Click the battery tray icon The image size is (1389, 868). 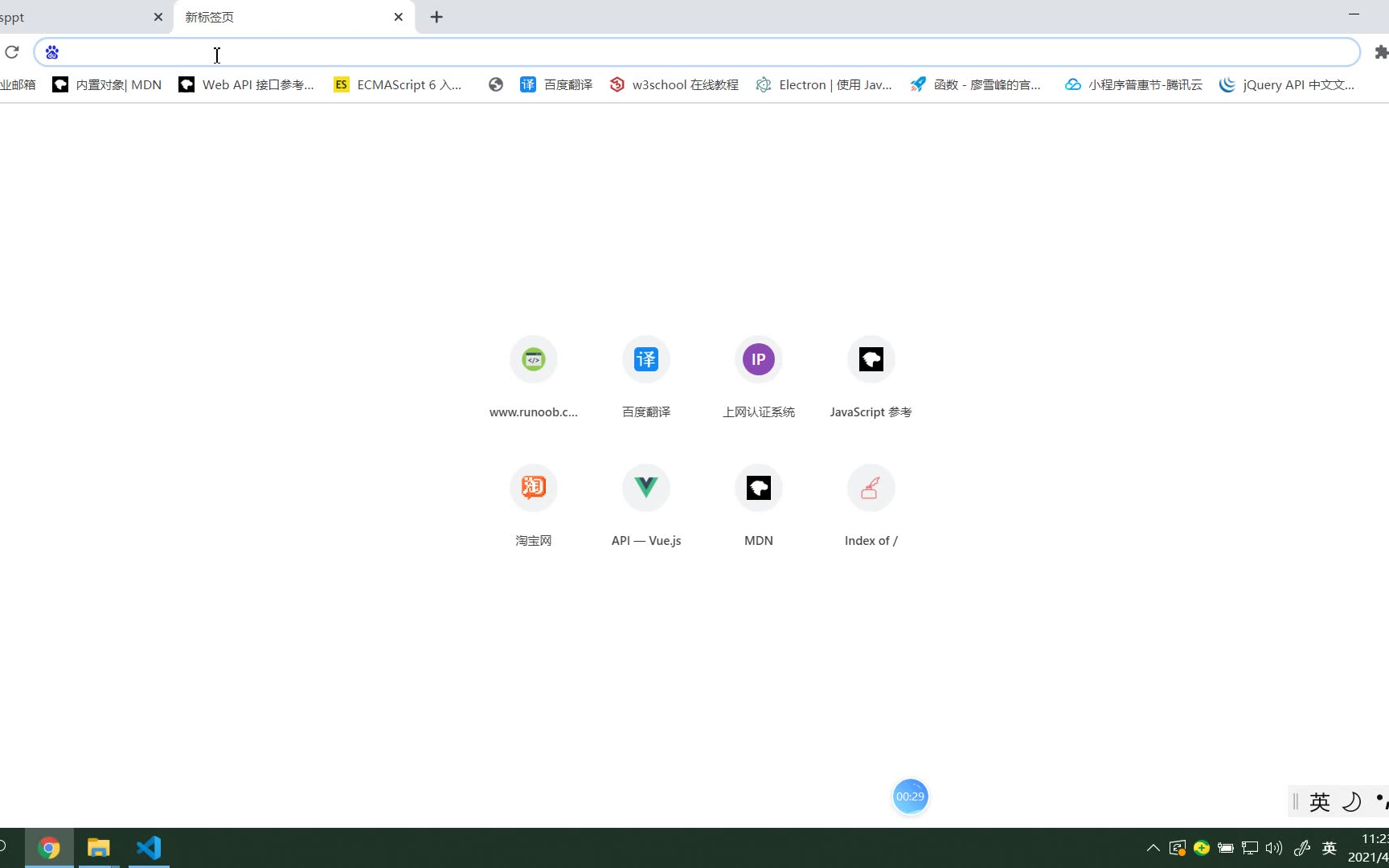(x=1226, y=848)
